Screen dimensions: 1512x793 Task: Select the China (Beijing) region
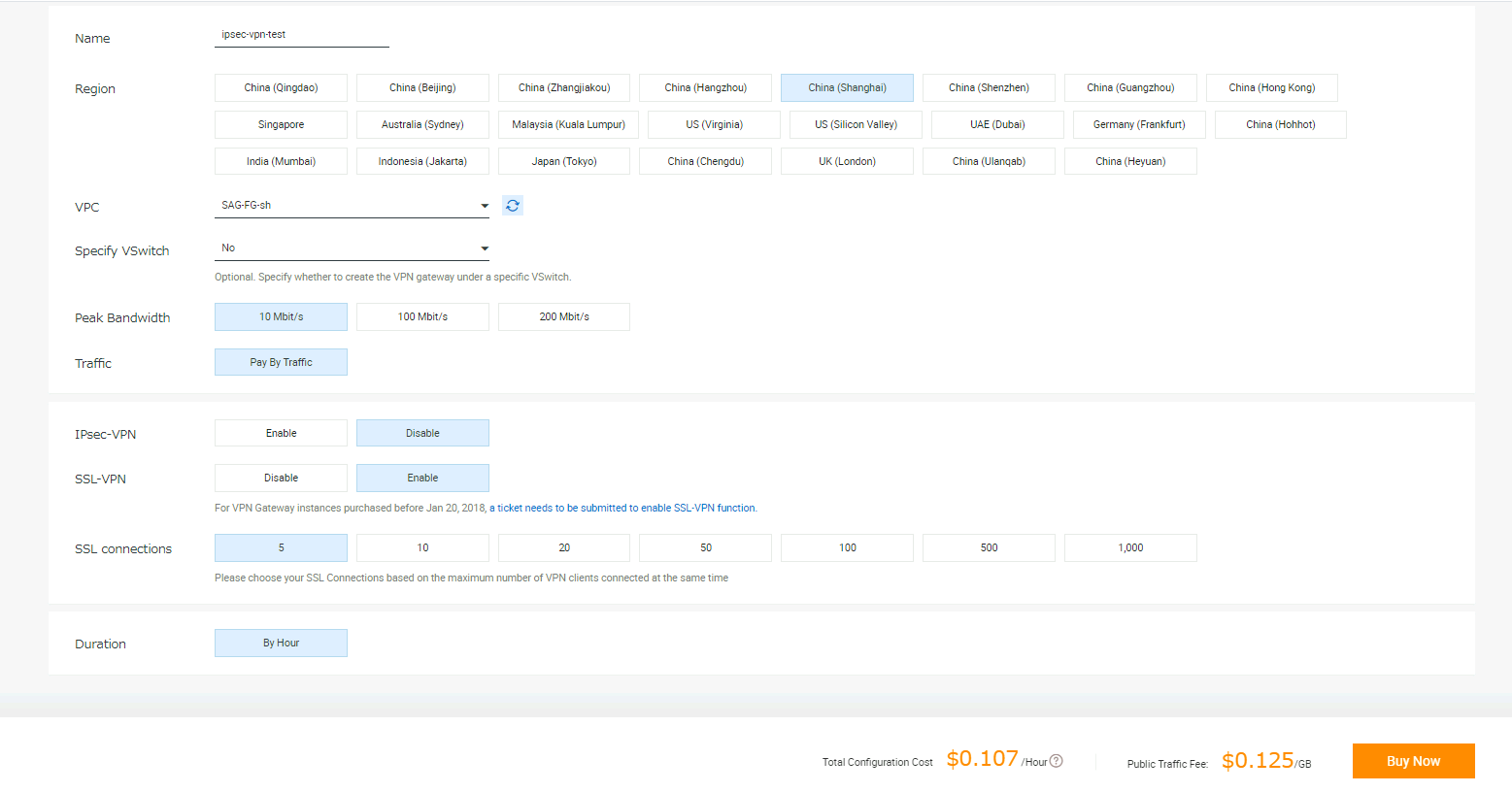(x=422, y=88)
